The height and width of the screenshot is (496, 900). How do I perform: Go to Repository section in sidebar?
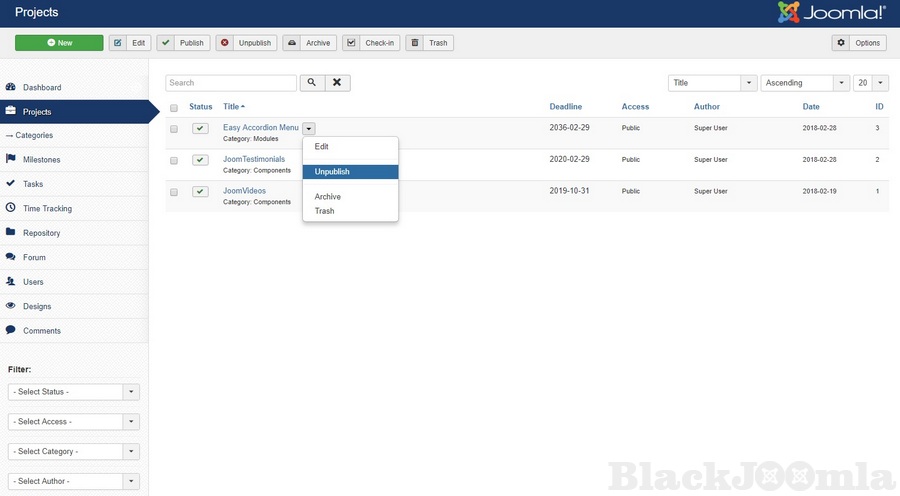41,233
